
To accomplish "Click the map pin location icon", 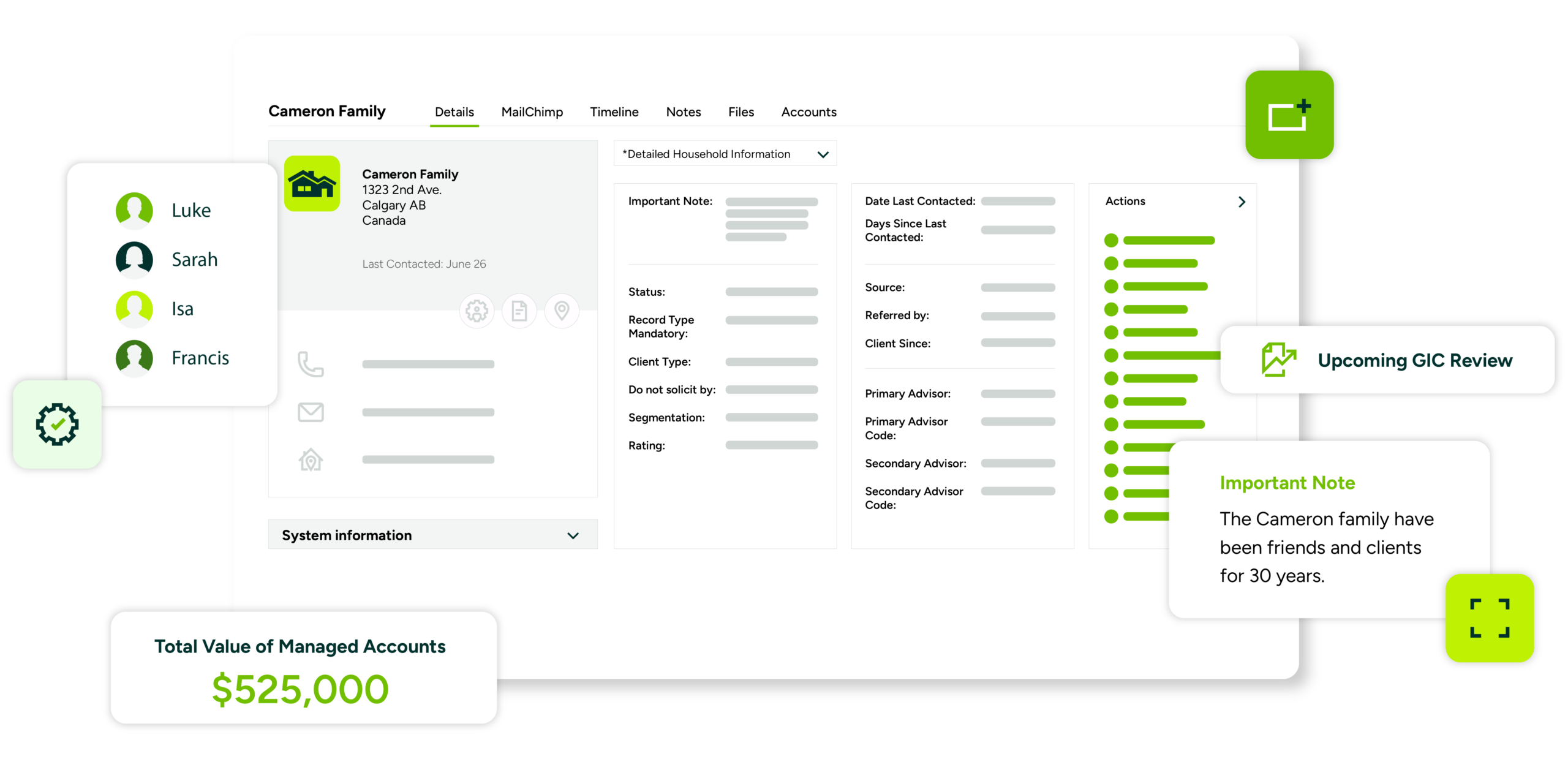I will tap(562, 311).
